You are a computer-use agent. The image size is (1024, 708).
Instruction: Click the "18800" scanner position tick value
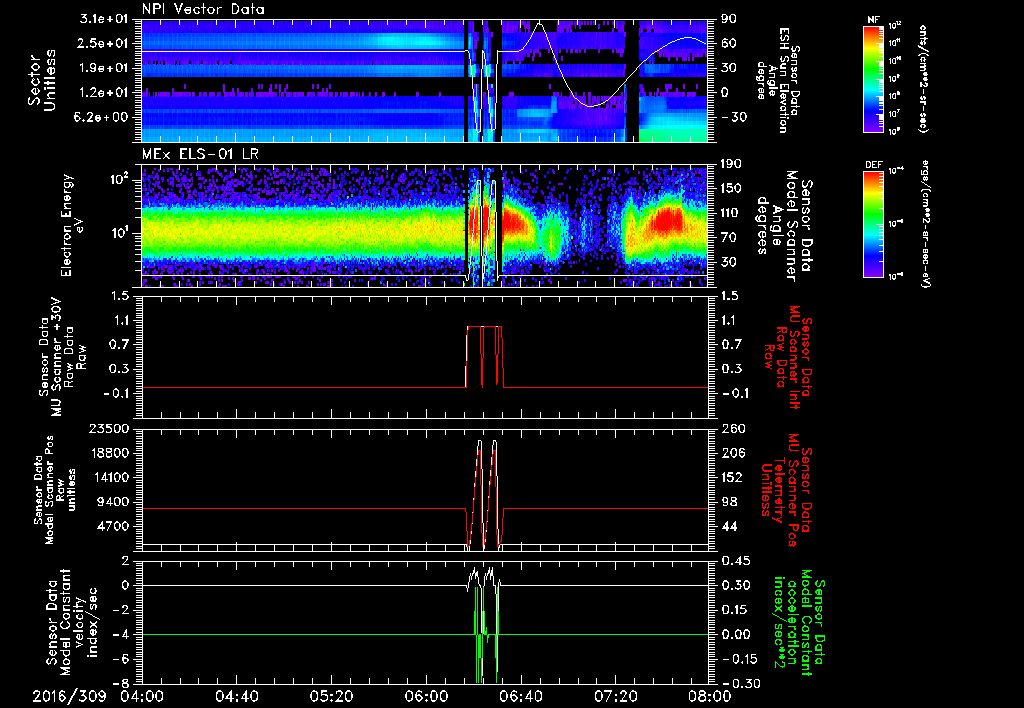click(110, 453)
